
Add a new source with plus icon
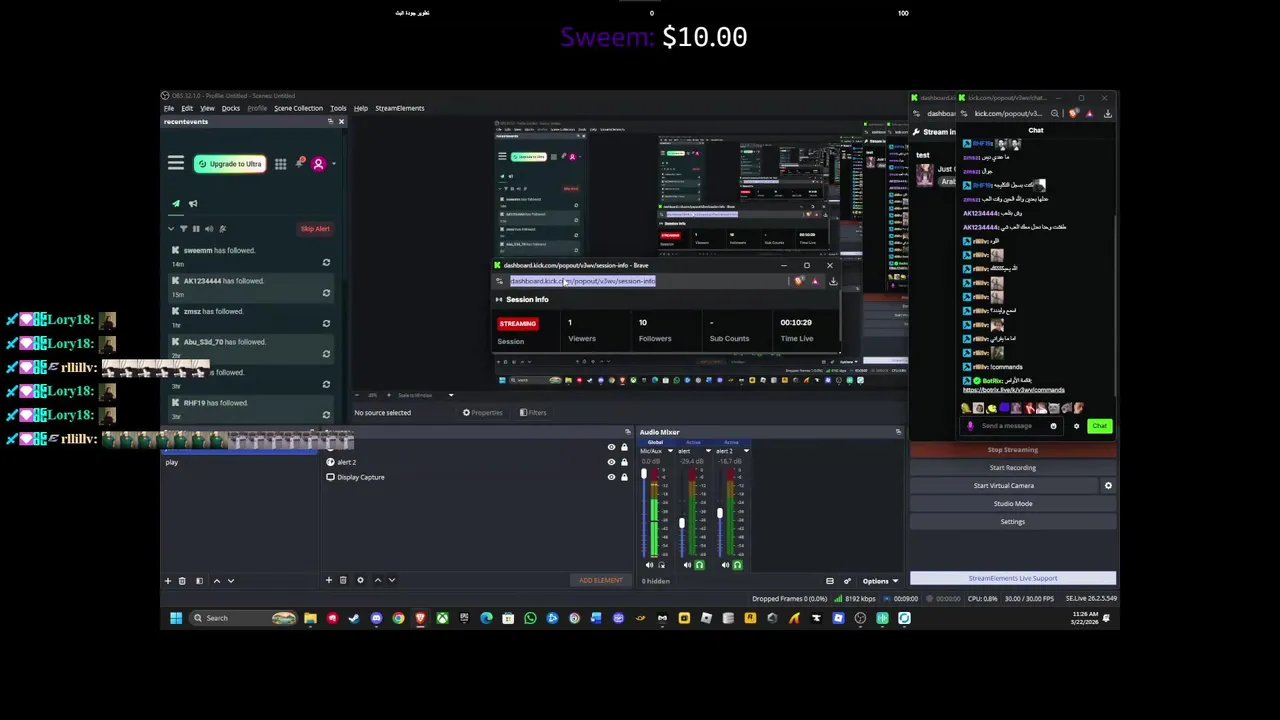328,580
